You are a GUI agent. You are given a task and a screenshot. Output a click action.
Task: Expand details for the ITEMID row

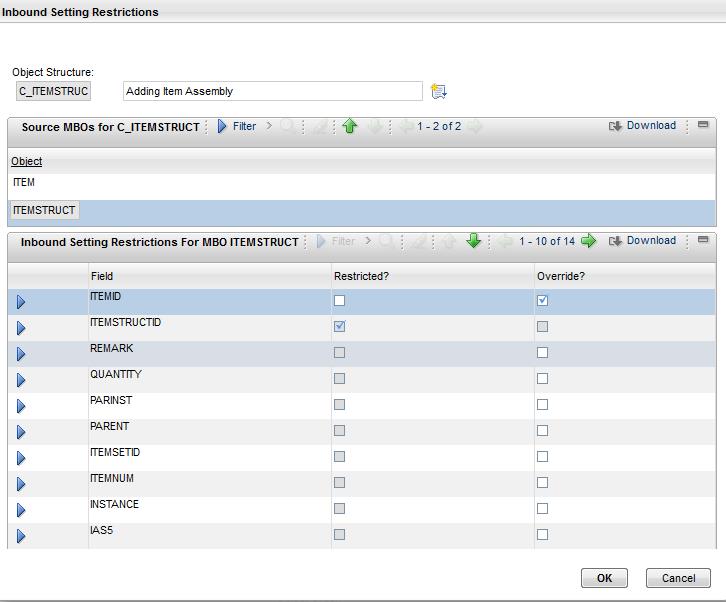(21, 302)
